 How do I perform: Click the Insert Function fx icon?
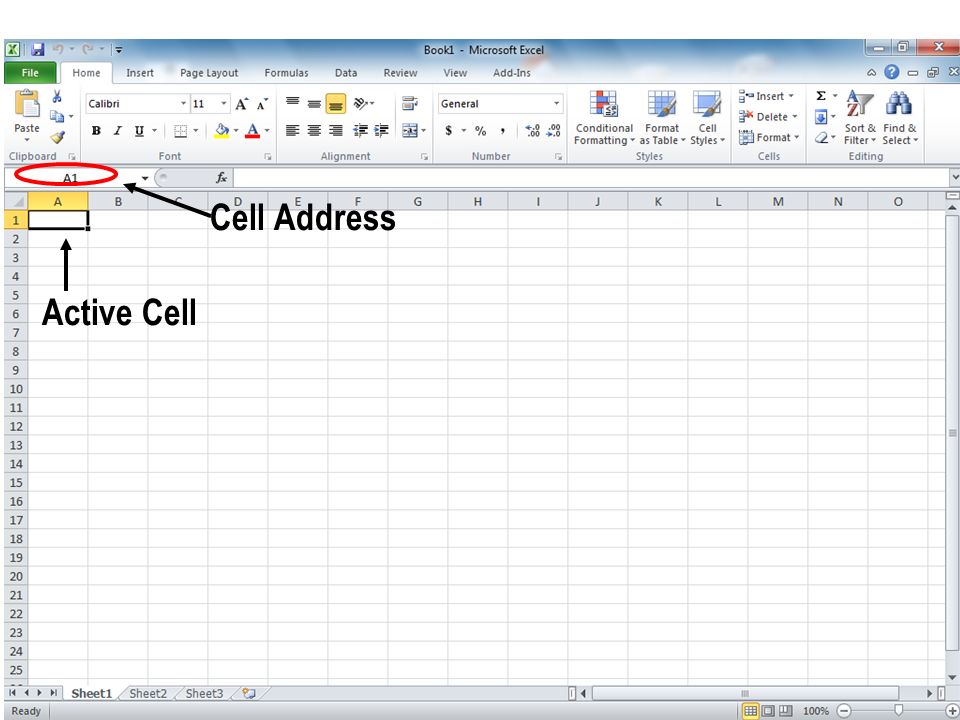pos(221,178)
